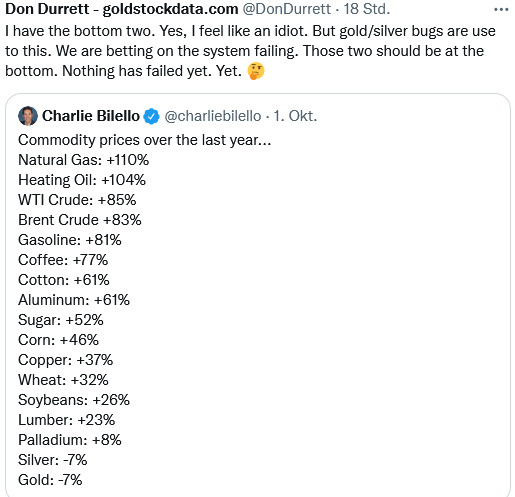
Task: Open the @charliebilello handle
Action: [x=213, y=116]
